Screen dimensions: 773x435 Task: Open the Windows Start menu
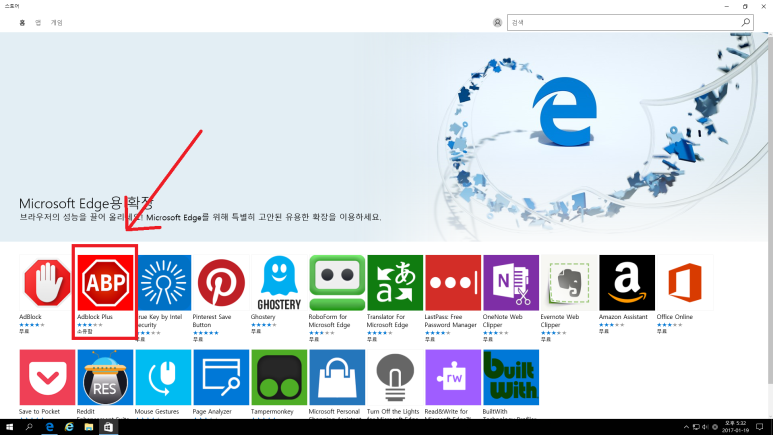coord(9,427)
